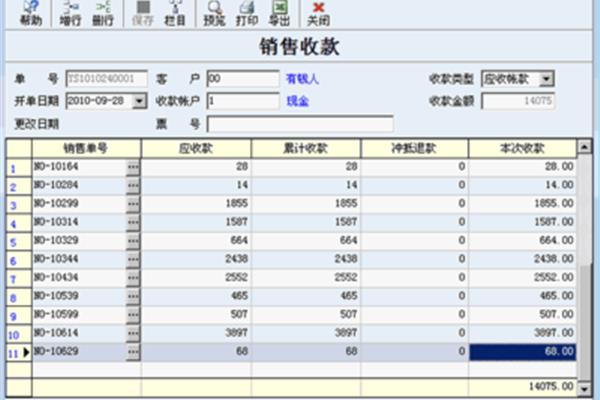
Task: Click 应收款 value 1587
Action: 196,222
